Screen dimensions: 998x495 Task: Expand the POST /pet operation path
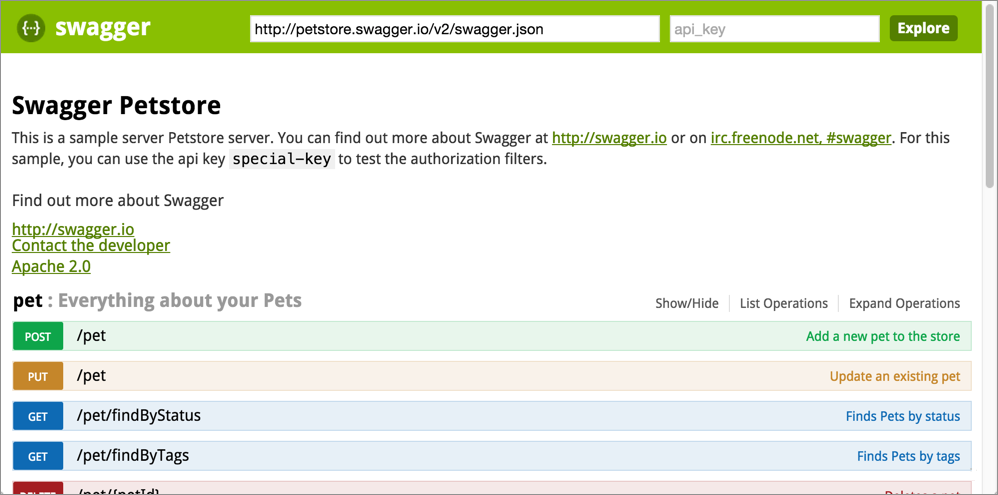[x=91, y=336]
